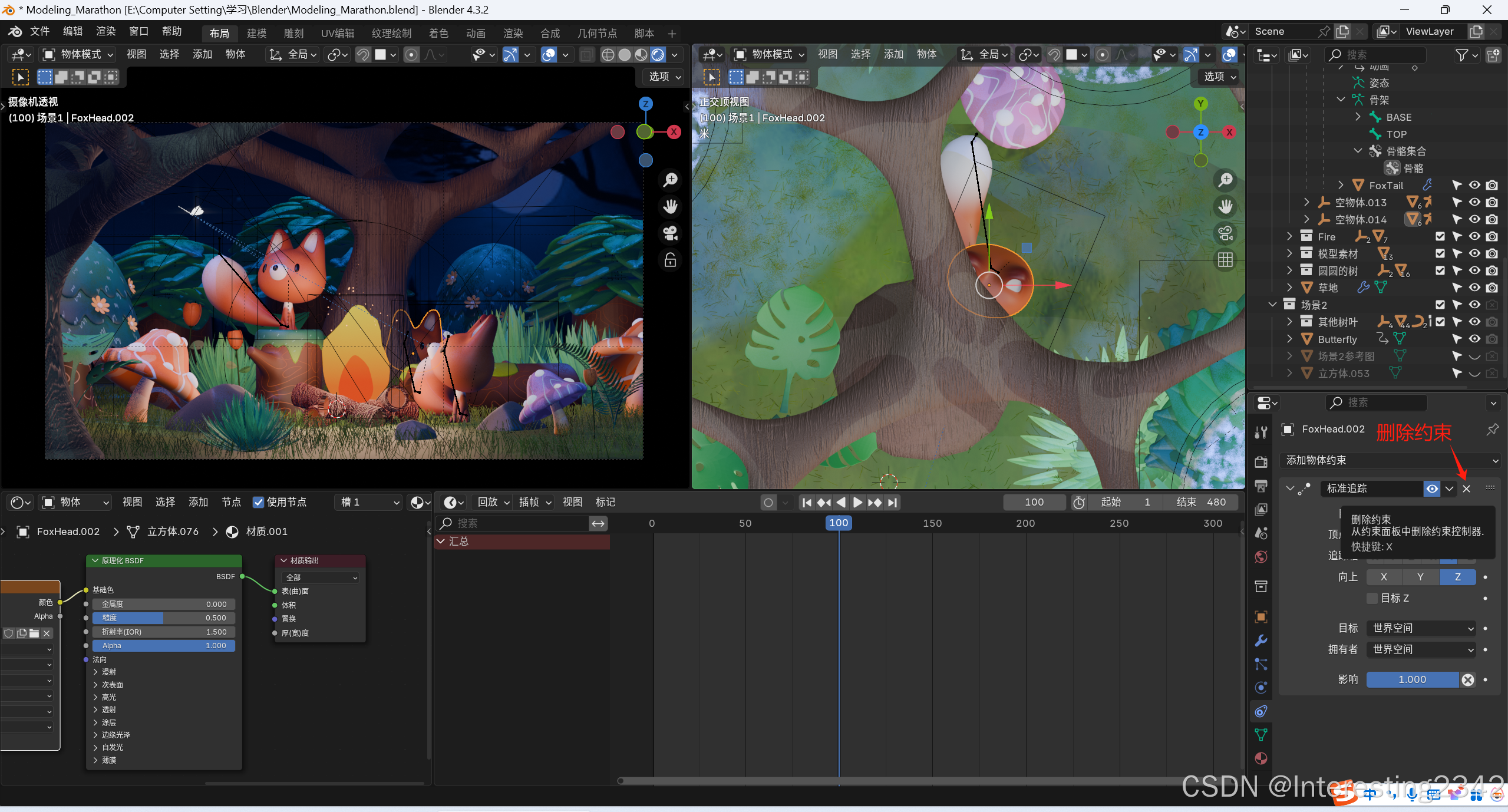Click the zoom magnifier in top viewport
Viewport: 1508px width, 812px height.
pyautogui.click(x=1226, y=180)
